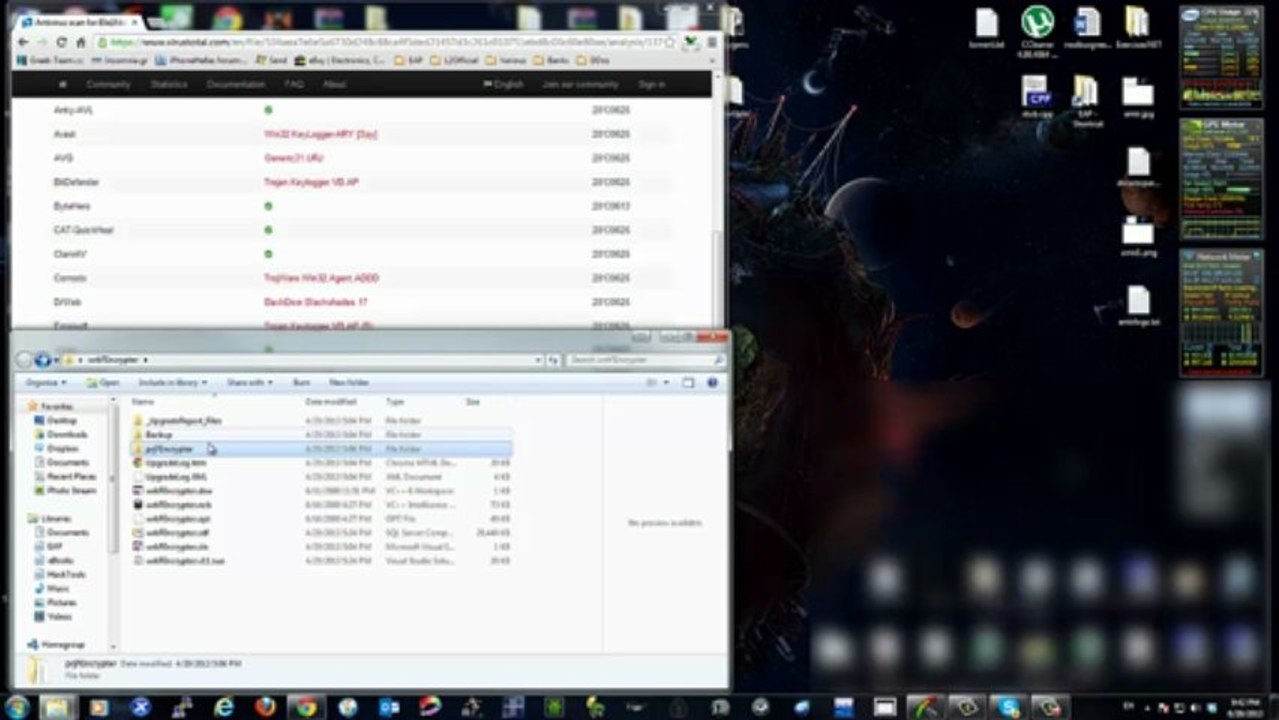1279x720 pixels.
Task: Click the VirusTotal home icon in navbar
Action: 63,85
